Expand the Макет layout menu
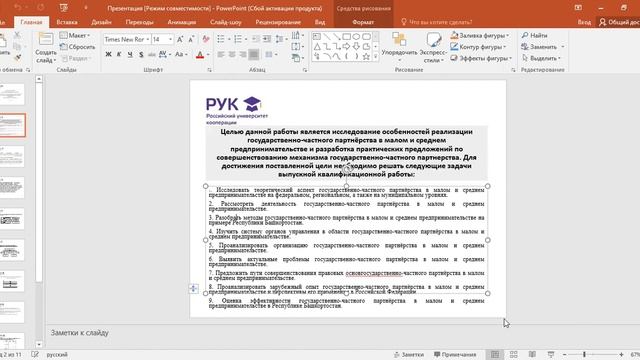Image resolution: width=640 pixels, height=360 pixels. point(75,36)
